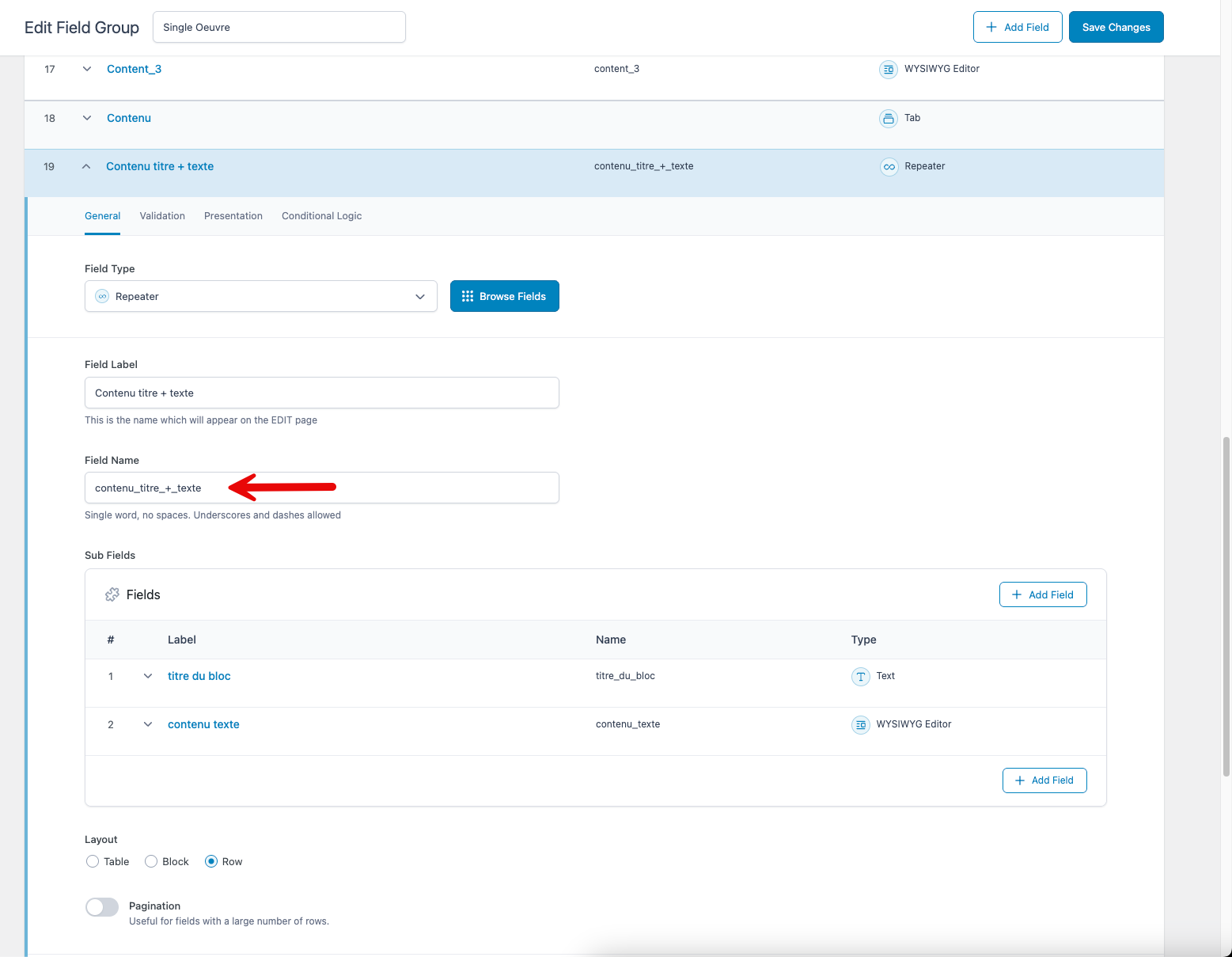Image resolution: width=1232 pixels, height=957 pixels.
Task: Click the Tab type icon for Contenu
Action: tap(889, 118)
